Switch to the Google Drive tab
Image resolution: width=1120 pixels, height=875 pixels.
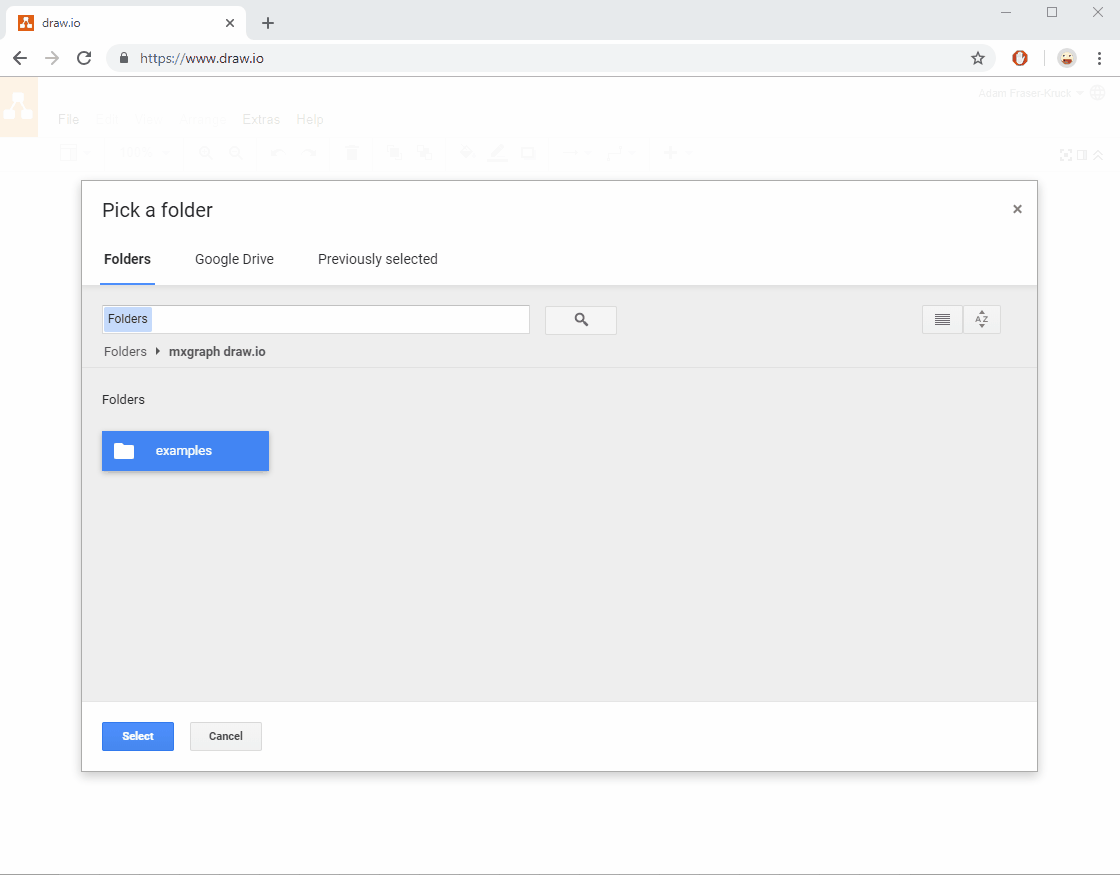click(234, 259)
